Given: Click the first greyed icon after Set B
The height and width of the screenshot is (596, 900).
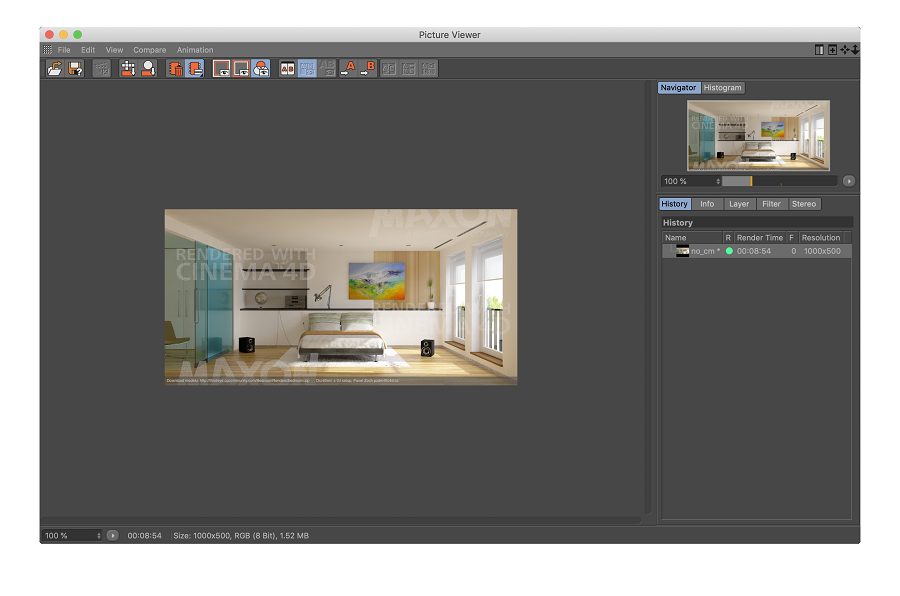Looking at the screenshot, I should 389,69.
